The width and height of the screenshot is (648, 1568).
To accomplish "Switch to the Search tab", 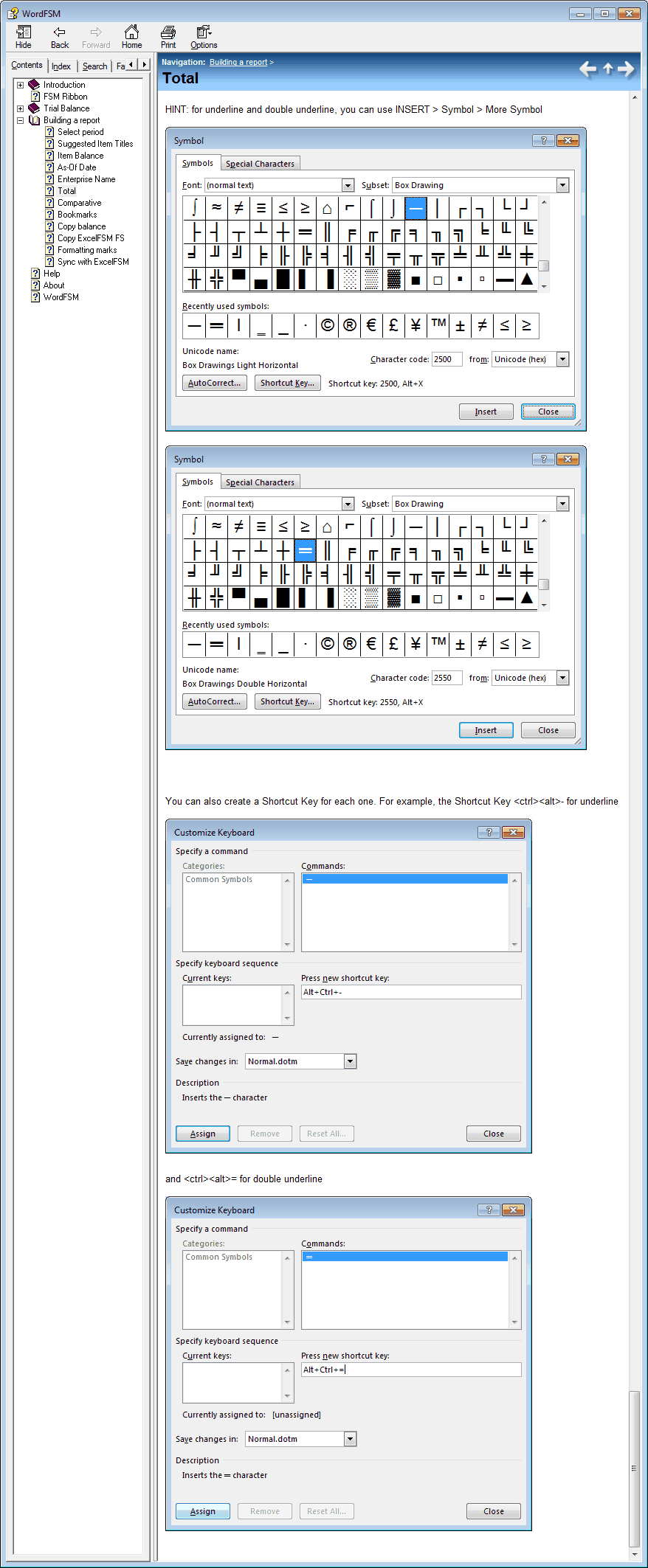I will pyautogui.click(x=94, y=66).
